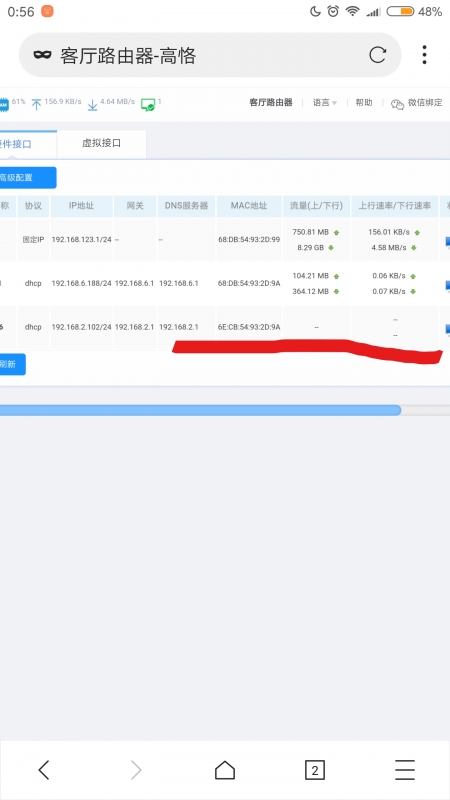This screenshot has width=450, height=800.
Task: Click the 网关 column header
Action: pyautogui.click(x=135, y=206)
